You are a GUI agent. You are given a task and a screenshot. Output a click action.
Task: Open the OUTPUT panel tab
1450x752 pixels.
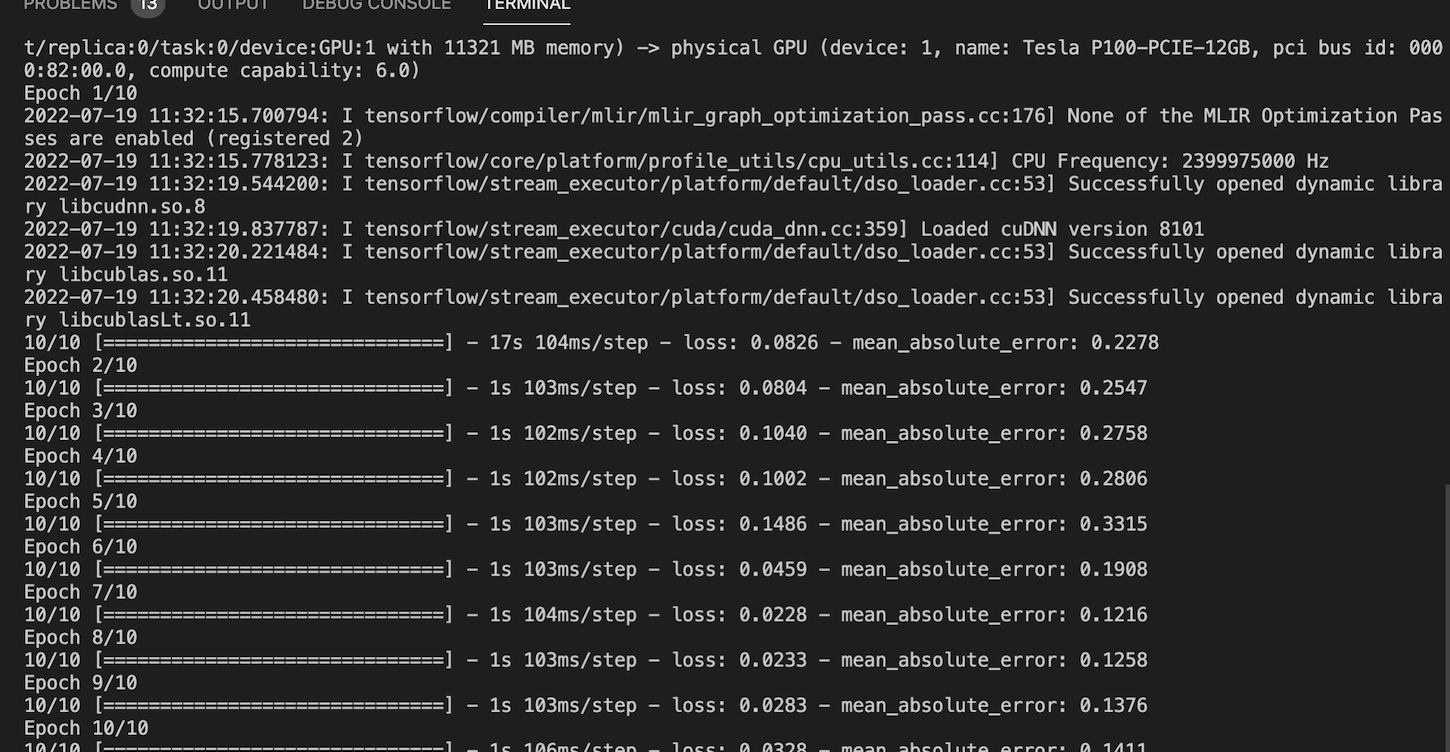click(232, 6)
